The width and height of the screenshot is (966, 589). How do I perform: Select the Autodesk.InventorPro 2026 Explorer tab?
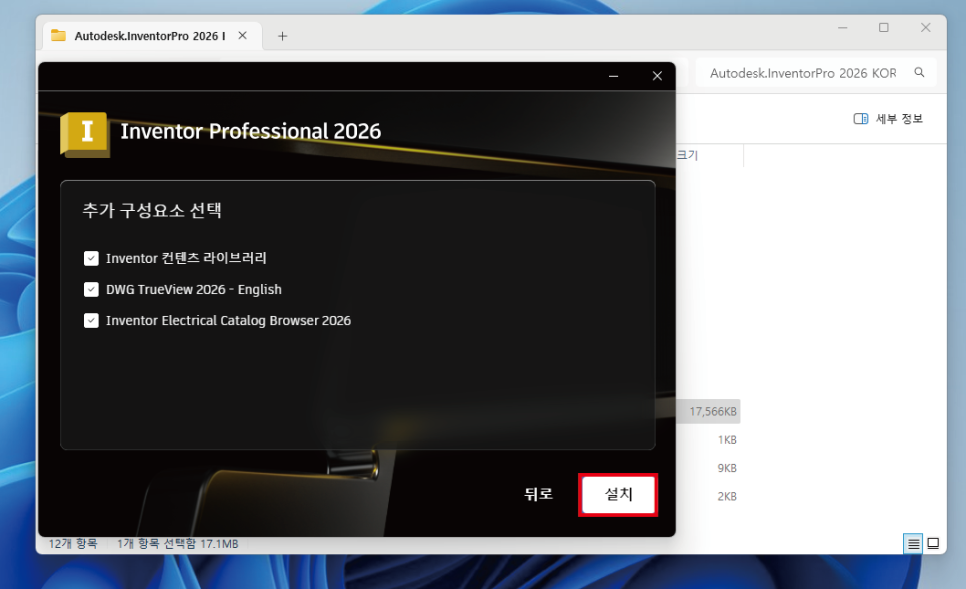click(x=150, y=36)
